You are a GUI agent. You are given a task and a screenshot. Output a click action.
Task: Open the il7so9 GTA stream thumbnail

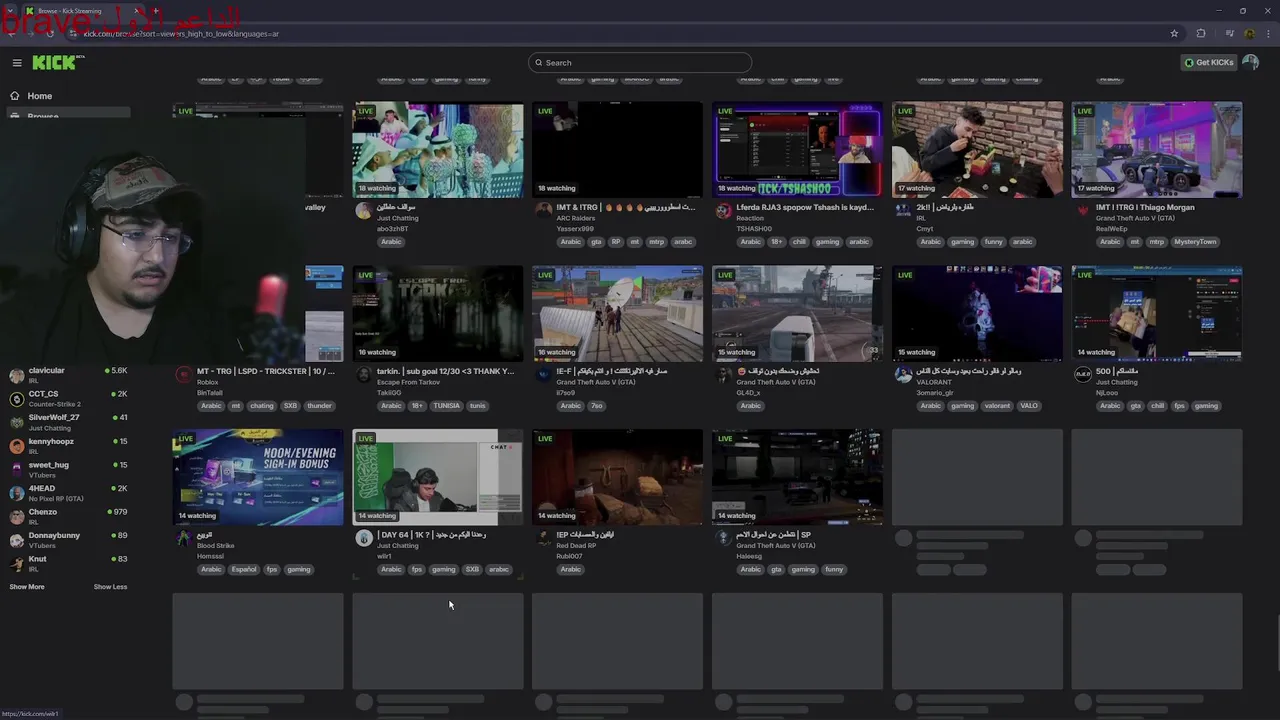(x=617, y=313)
